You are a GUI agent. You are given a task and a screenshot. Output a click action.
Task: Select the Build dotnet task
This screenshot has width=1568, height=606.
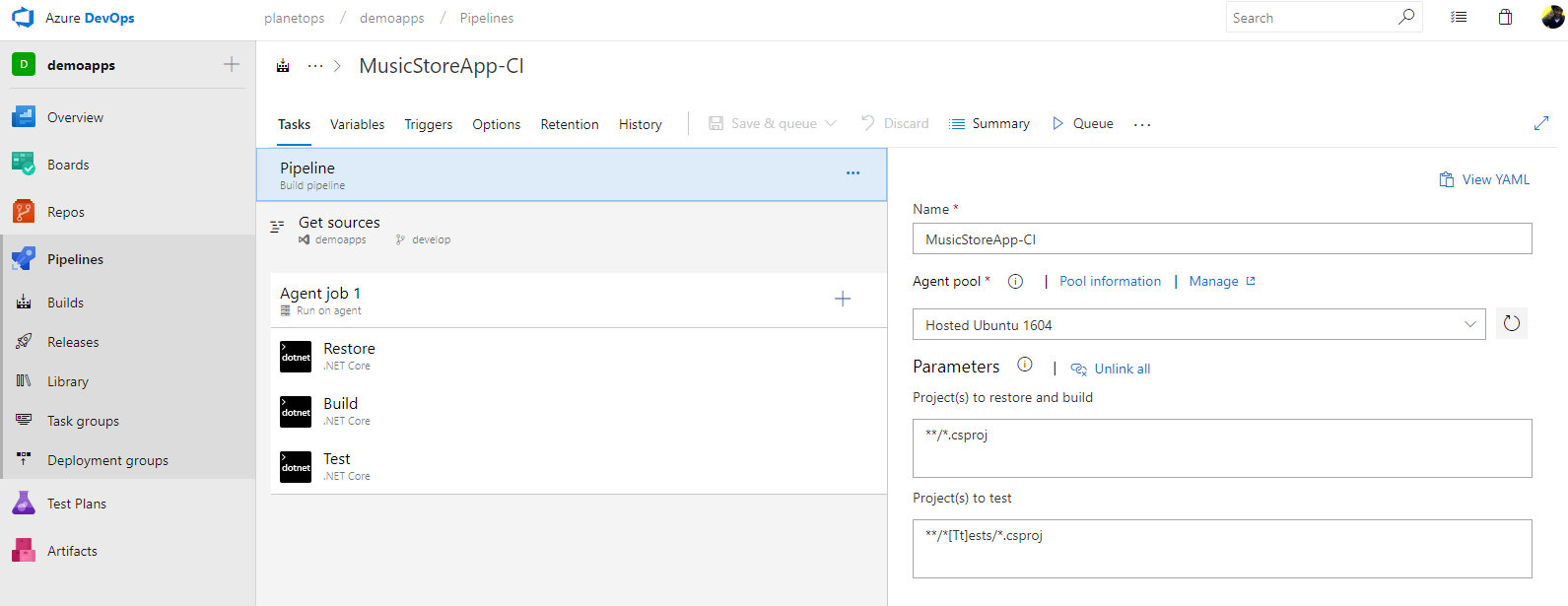[x=579, y=411]
